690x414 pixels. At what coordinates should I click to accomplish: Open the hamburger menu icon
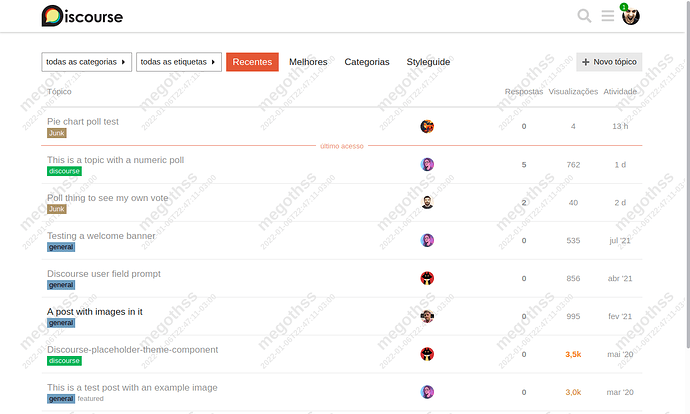(x=608, y=16)
